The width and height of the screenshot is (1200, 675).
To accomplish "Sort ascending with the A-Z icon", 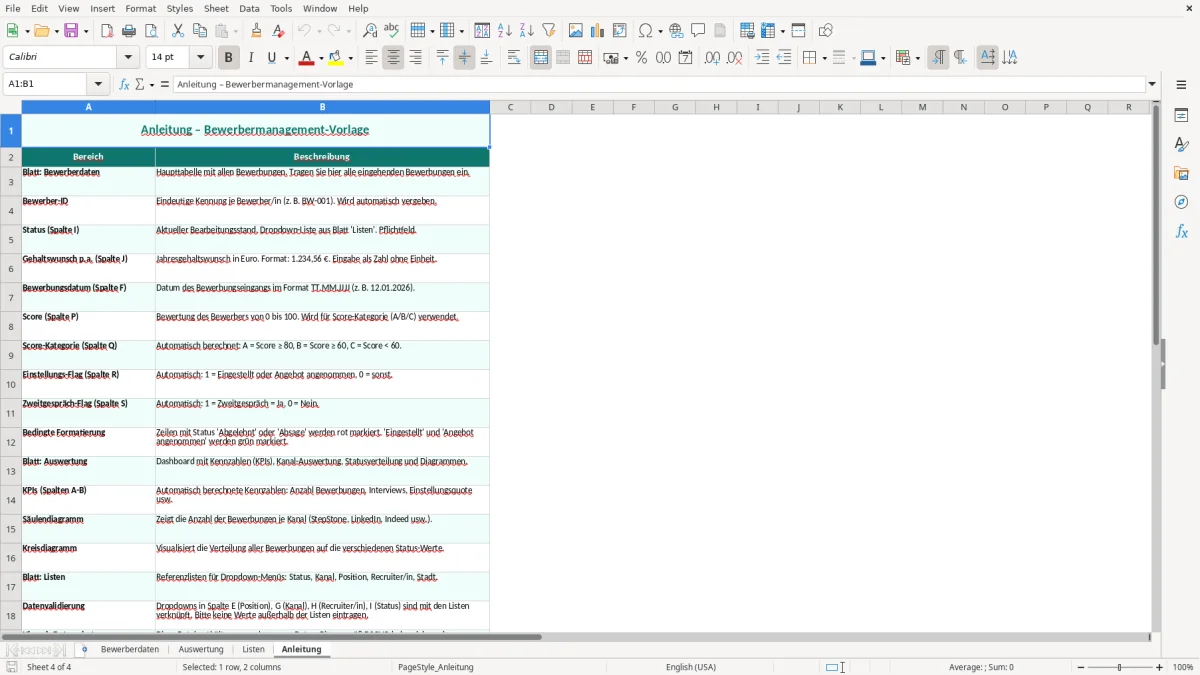I will coord(505,31).
